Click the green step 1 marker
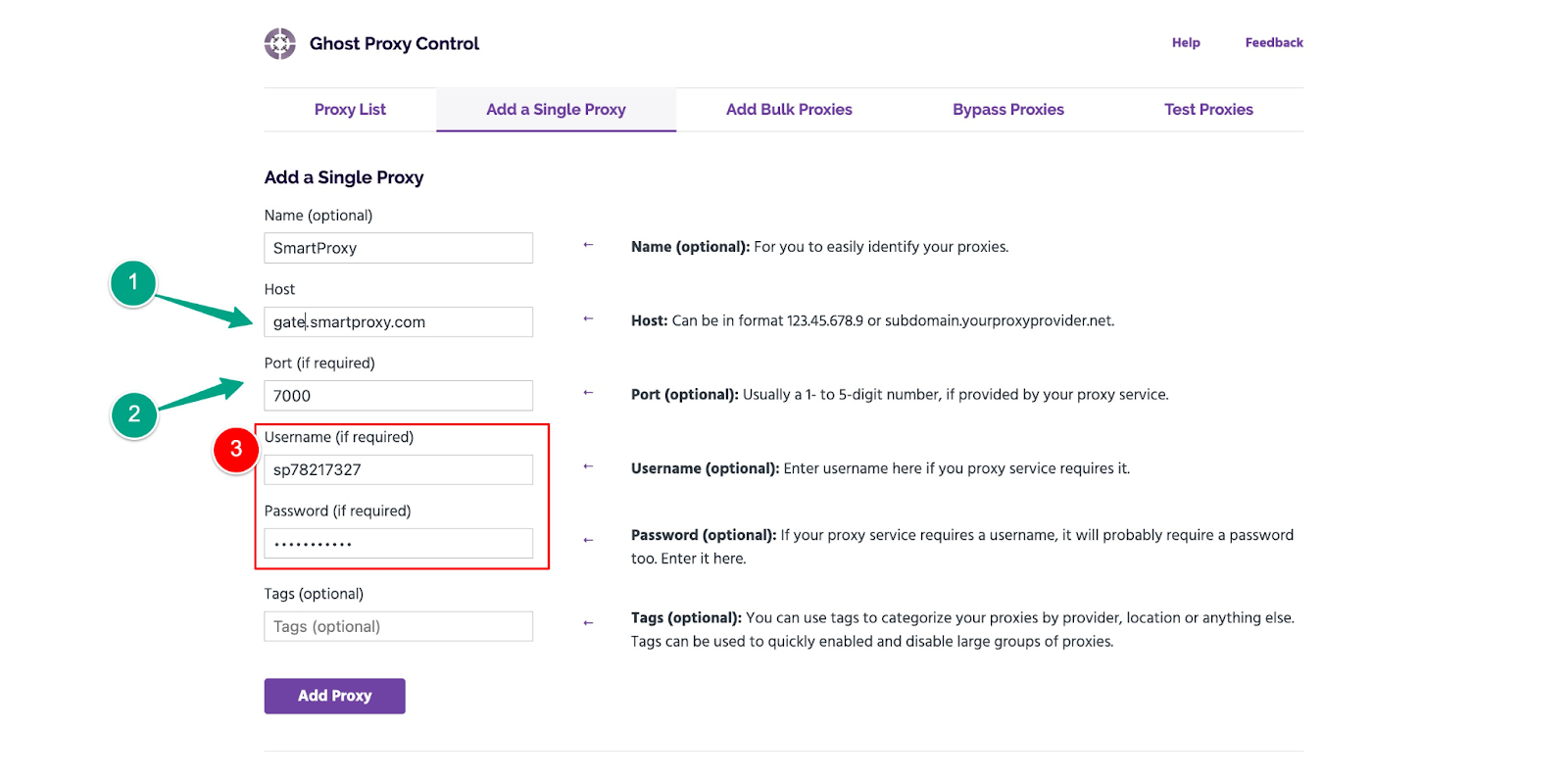The height and width of the screenshot is (779, 1568). point(133,283)
